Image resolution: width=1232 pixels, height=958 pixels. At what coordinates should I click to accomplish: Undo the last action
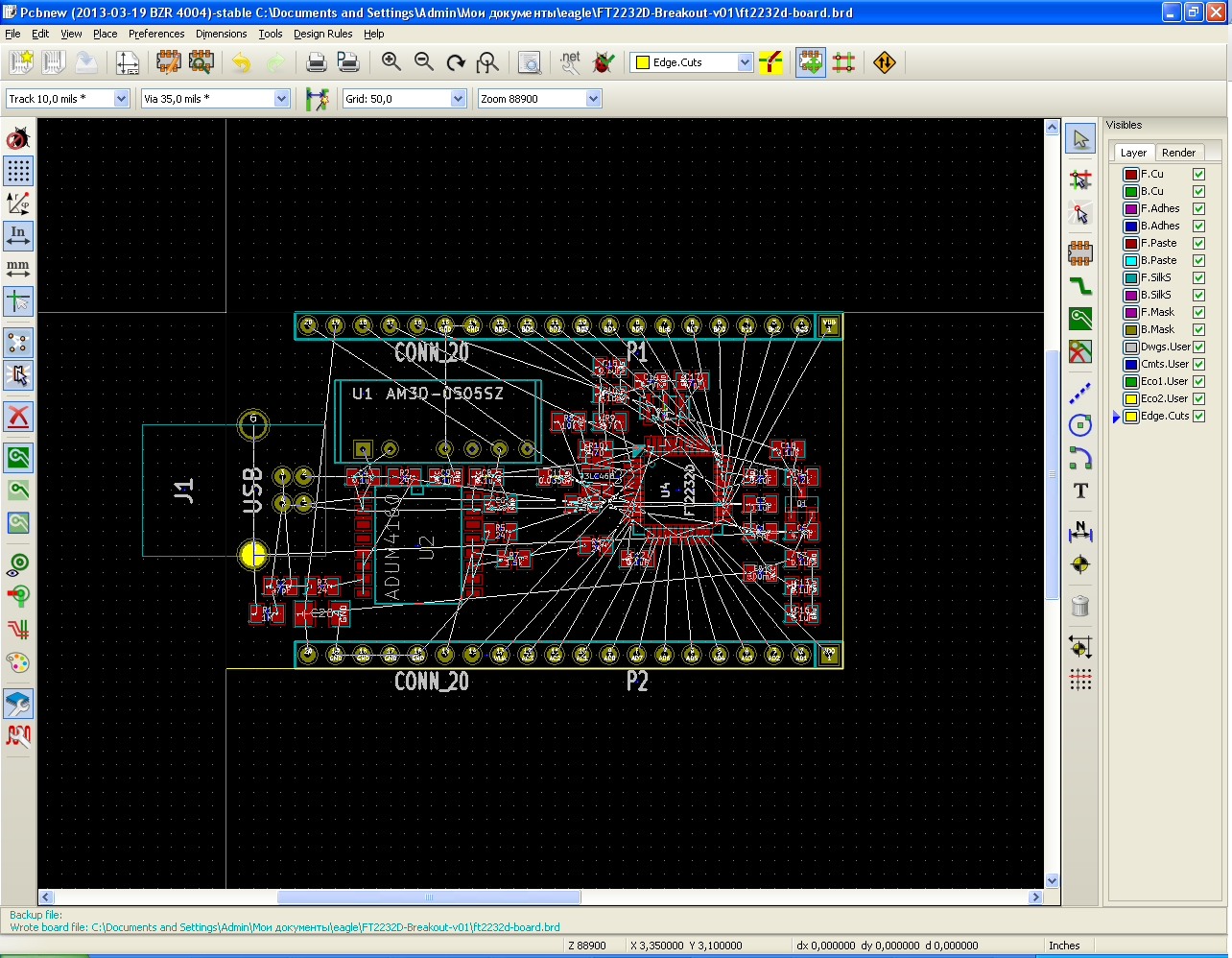coord(242,62)
